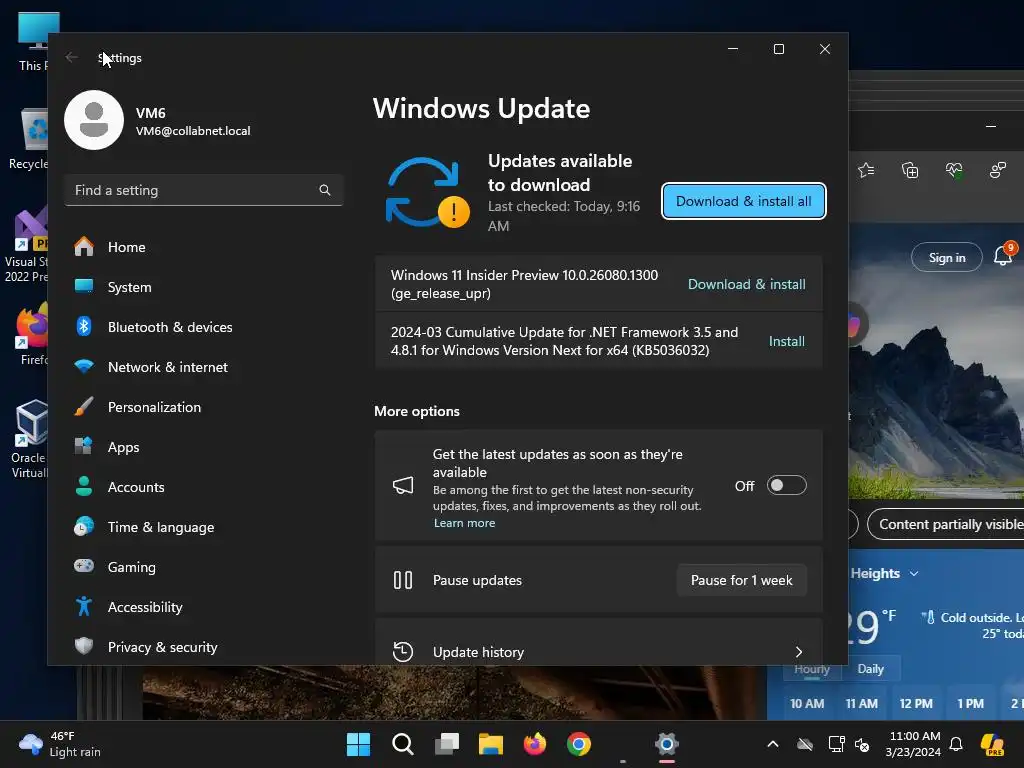Open the Windows Start menu
This screenshot has height=768, width=1024.
(358, 744)
